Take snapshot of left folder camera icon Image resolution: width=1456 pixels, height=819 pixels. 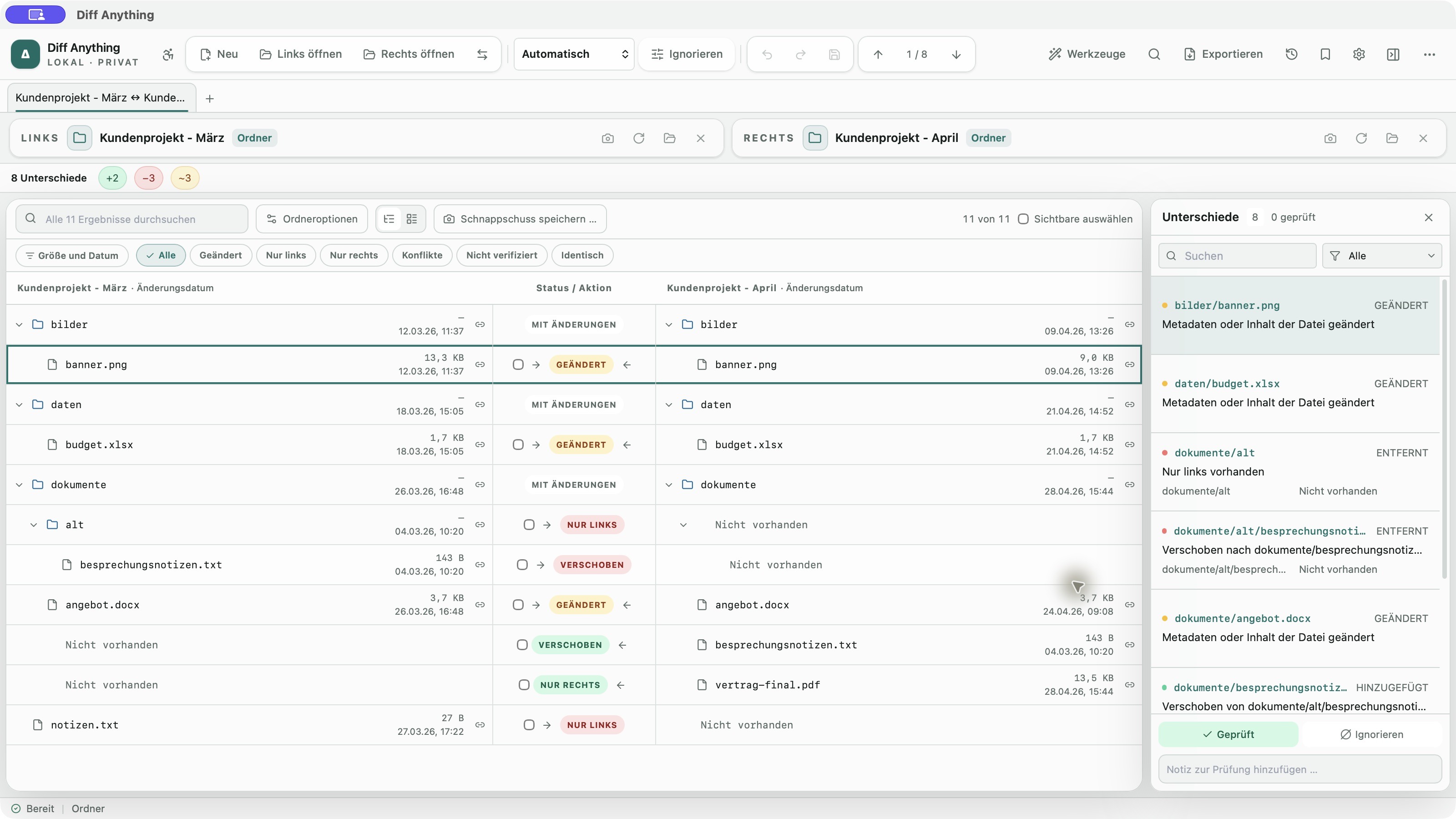click(607, 138)
